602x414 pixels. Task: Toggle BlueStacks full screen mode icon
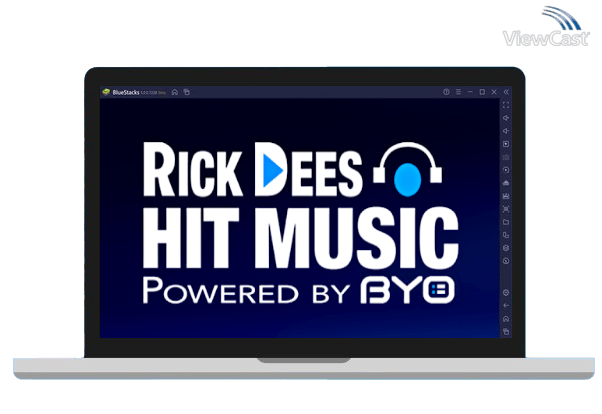506,105
